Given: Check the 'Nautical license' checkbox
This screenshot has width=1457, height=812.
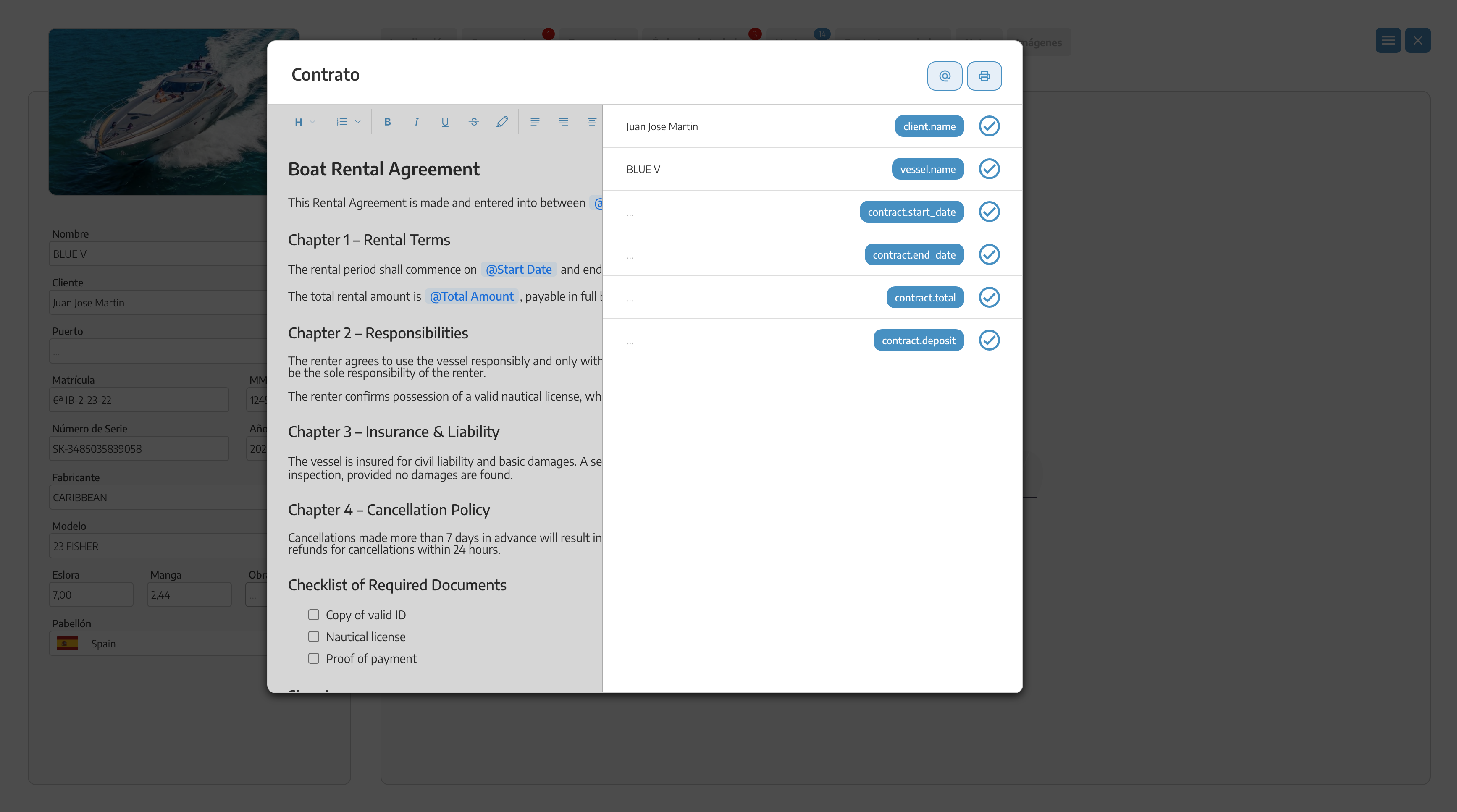Looking at the screenshot, I should (x=313, y=637).
